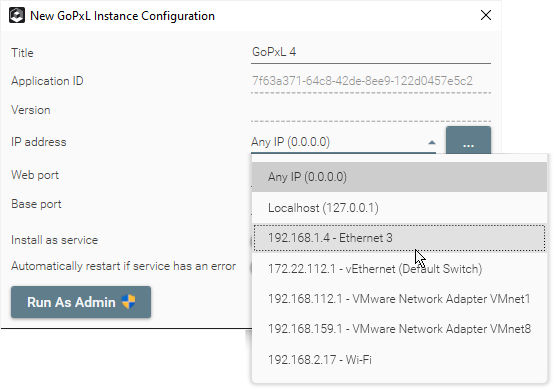Viewport: 555px width, 390px height.
Task: Select 192.168.1.4 - Ethernet 3 entry
Action: coord(399,238)
